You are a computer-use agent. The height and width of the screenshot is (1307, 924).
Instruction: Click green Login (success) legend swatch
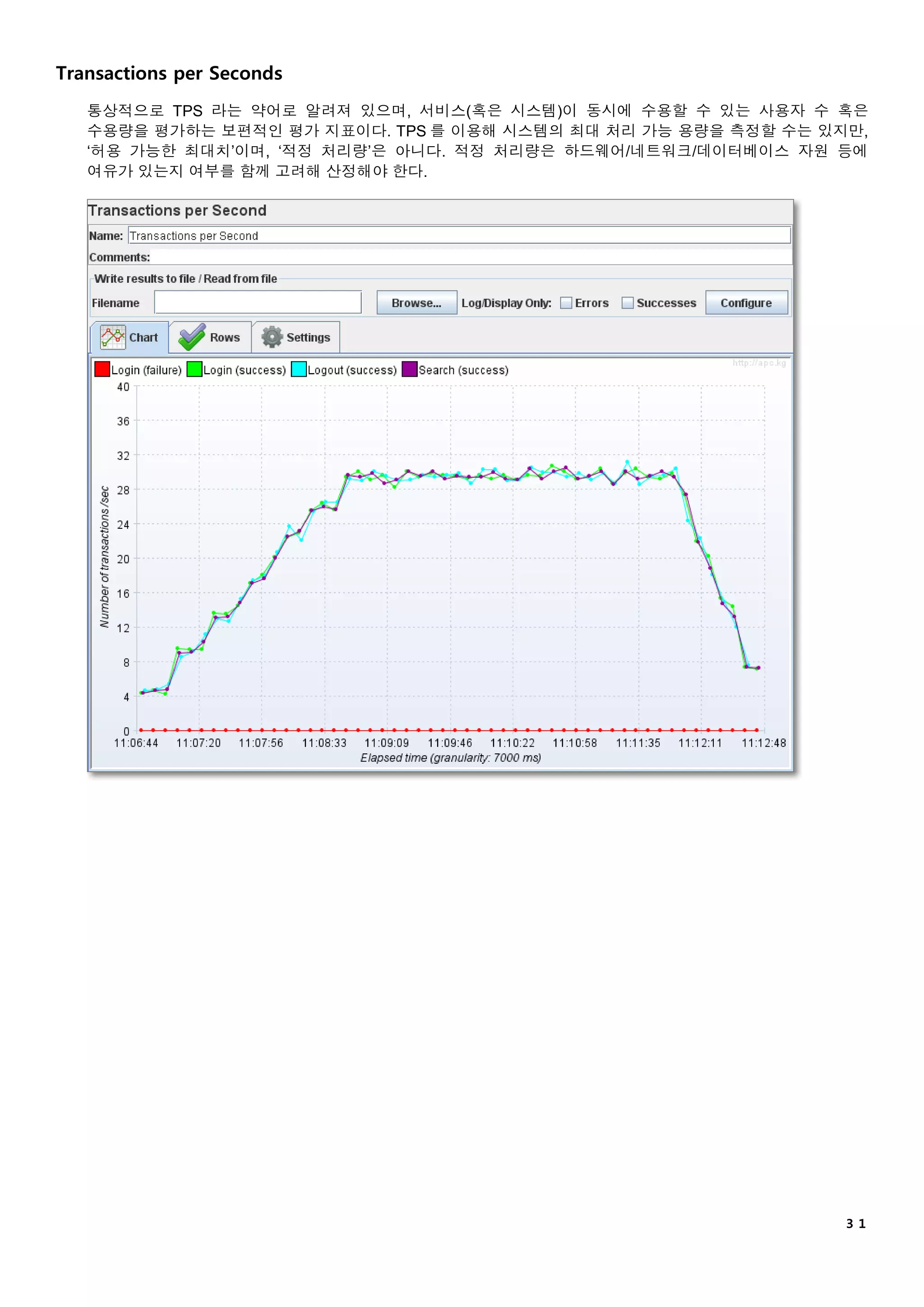point(194,369)
